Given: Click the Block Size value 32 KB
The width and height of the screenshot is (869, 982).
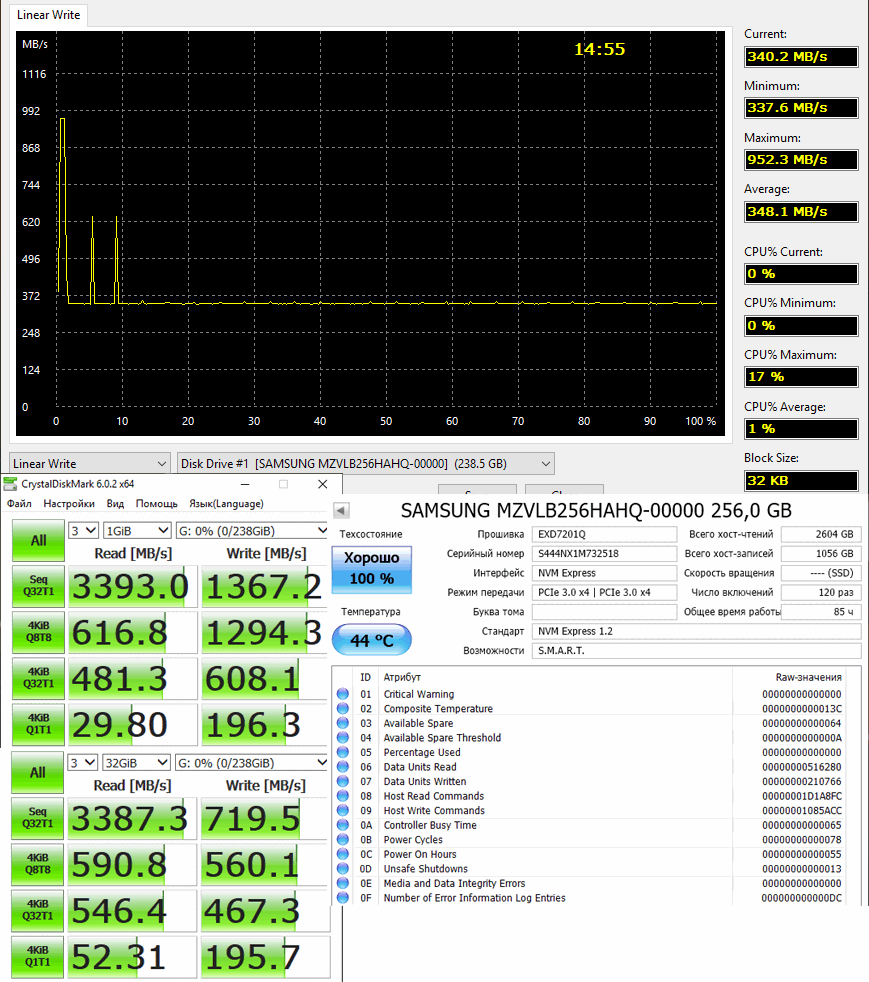Looking at the screenshot, I should [801, 480].
